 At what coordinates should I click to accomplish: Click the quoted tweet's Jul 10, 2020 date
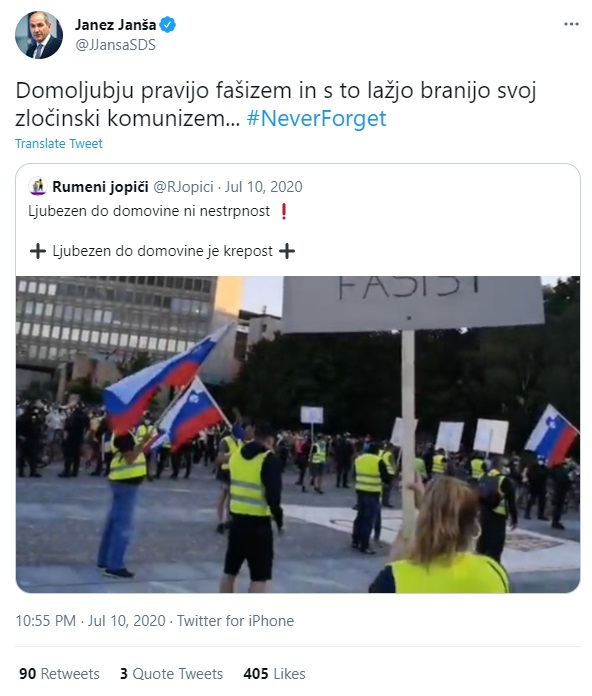tap(264, 187)
